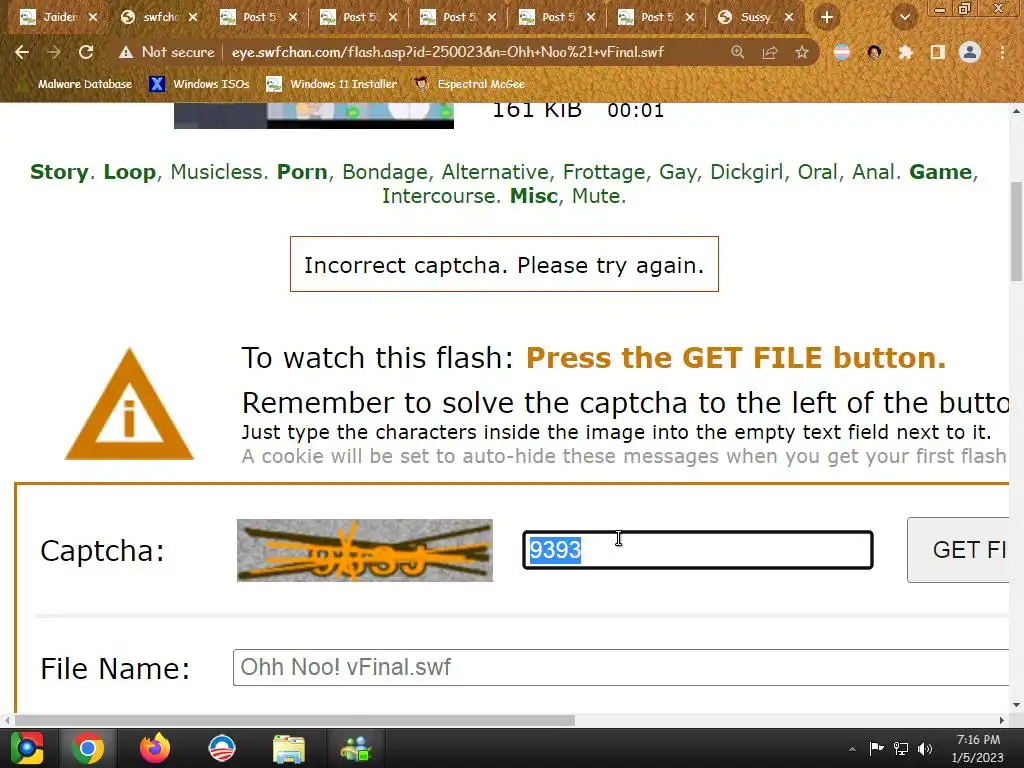The width and height of the screenshot is (1024, 768).
Task: Open a new tab with plus button
Action: tap(827, 18)
